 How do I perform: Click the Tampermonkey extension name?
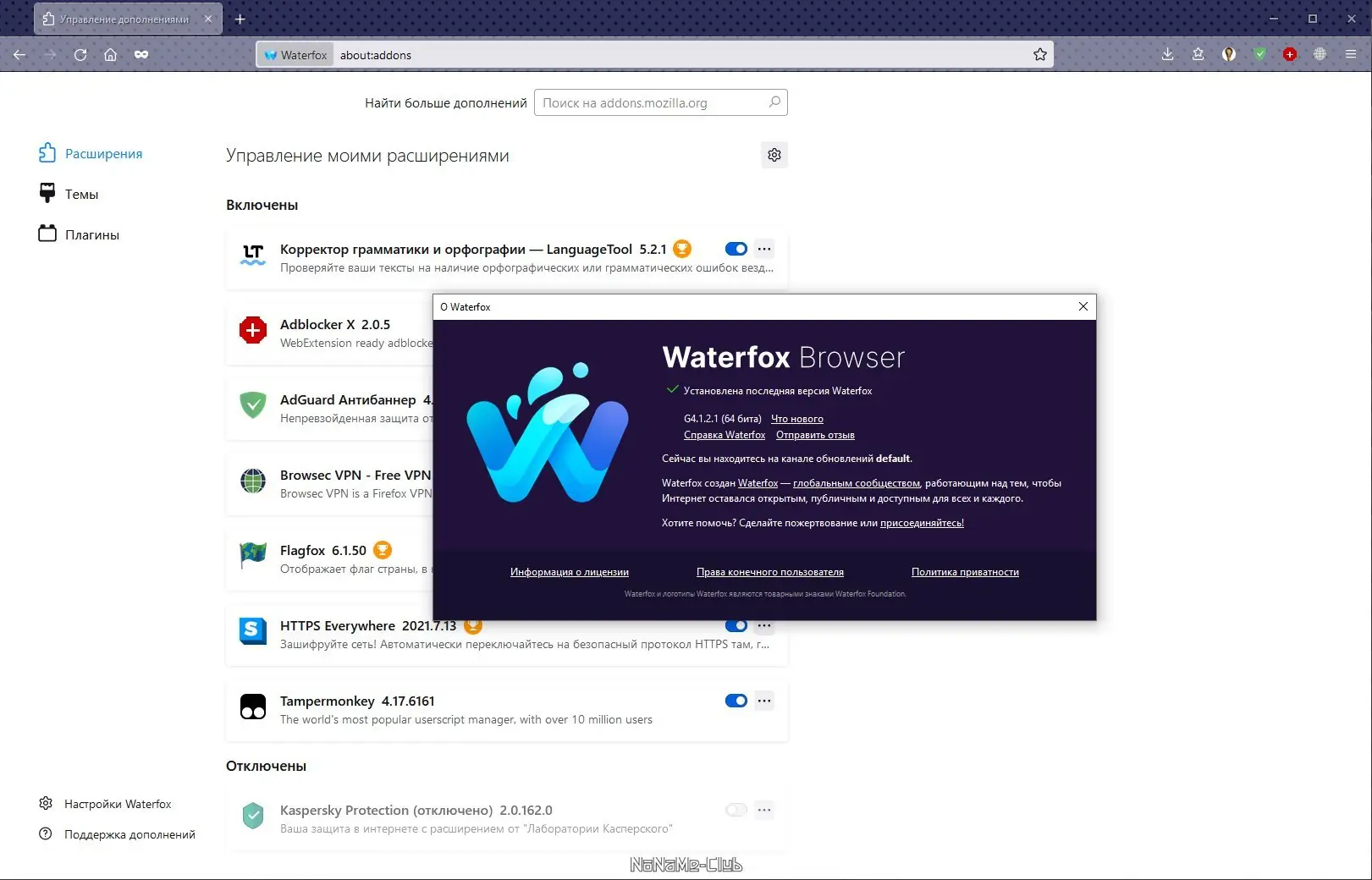click(x=328, y=701)
